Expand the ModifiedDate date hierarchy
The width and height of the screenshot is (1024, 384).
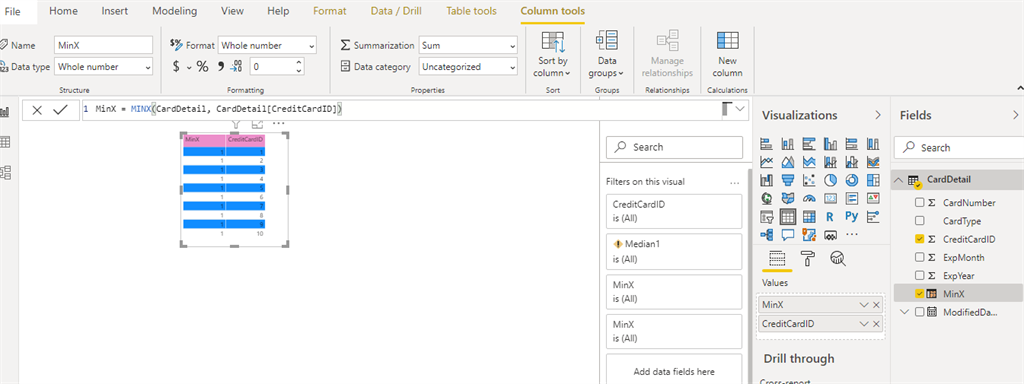click(x=904, y=312)
